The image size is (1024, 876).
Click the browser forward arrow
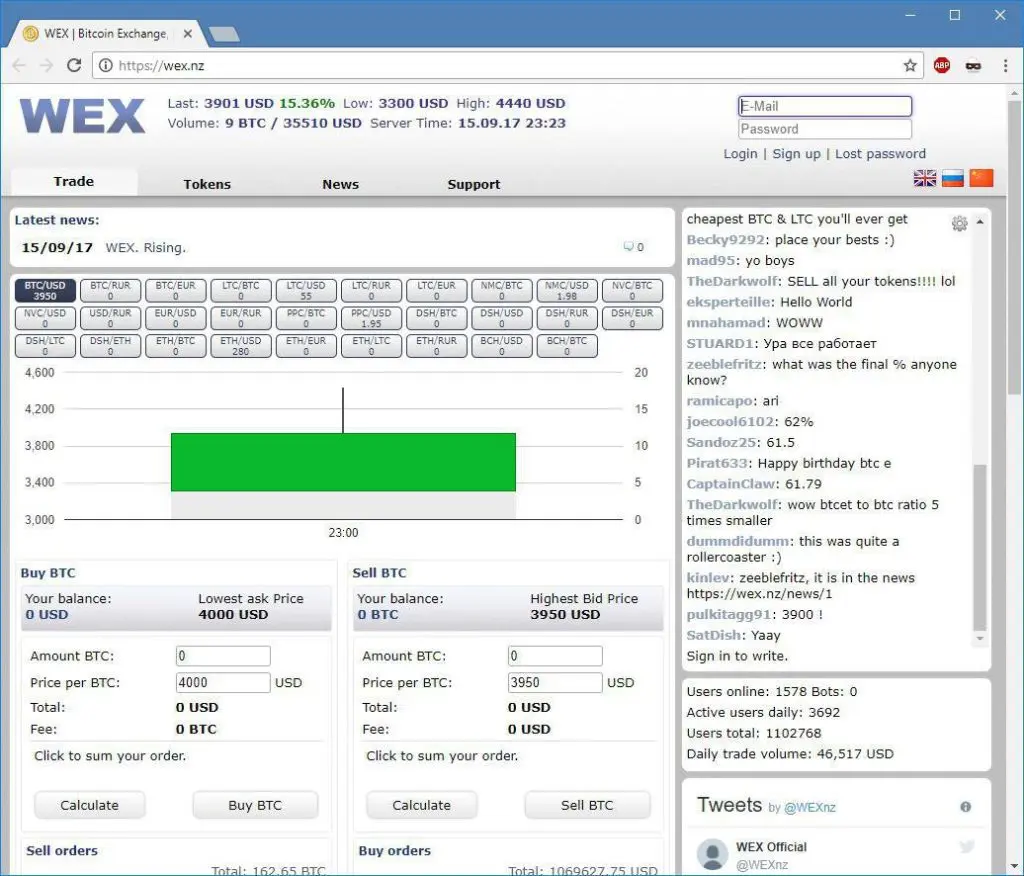coord(46,65)
